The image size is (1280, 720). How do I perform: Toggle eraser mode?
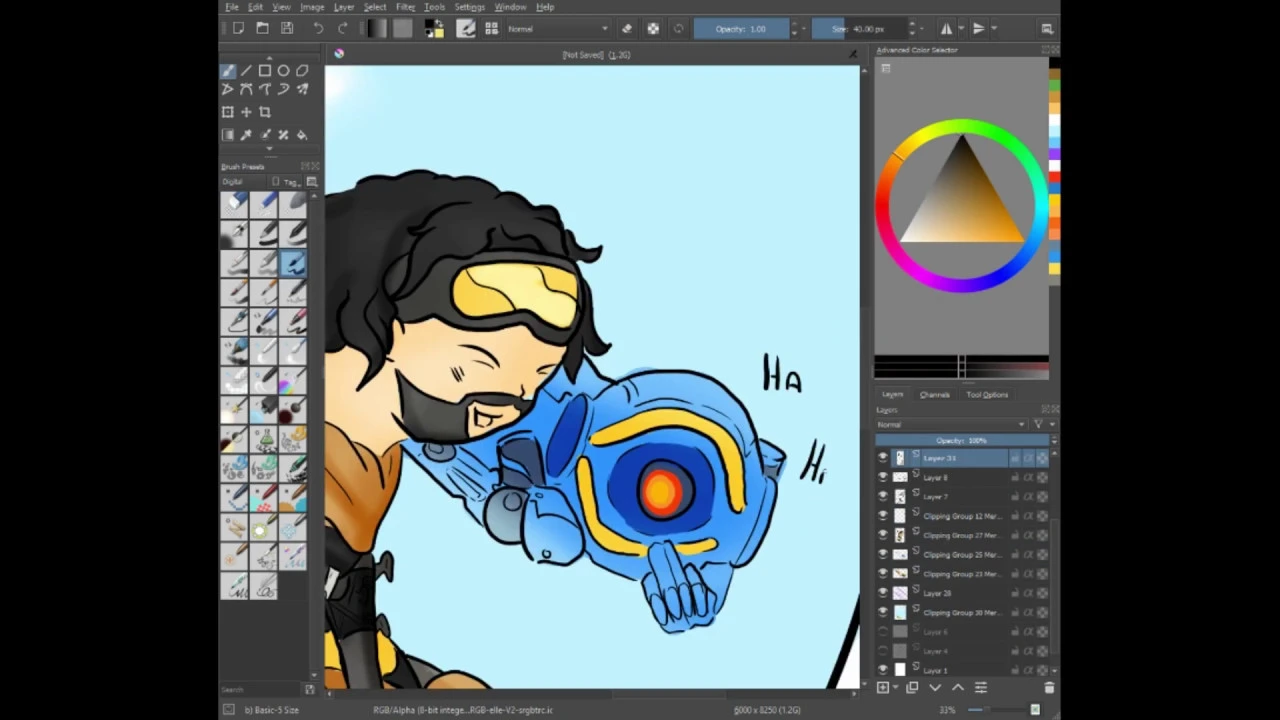point(627,29)
